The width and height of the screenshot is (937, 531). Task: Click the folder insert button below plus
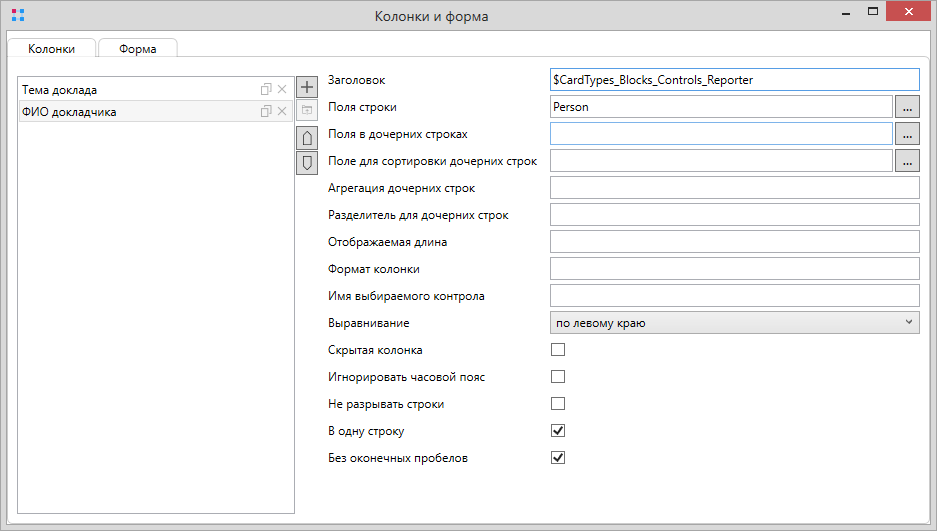(x=307, y=109)
